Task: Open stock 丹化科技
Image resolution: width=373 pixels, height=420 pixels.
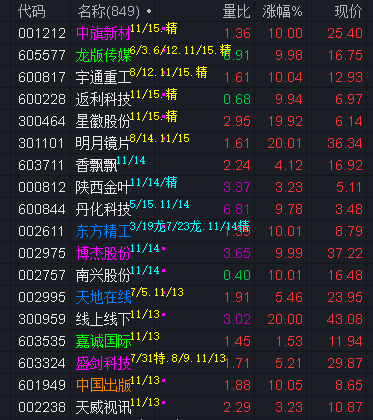Action: point(103,209)
